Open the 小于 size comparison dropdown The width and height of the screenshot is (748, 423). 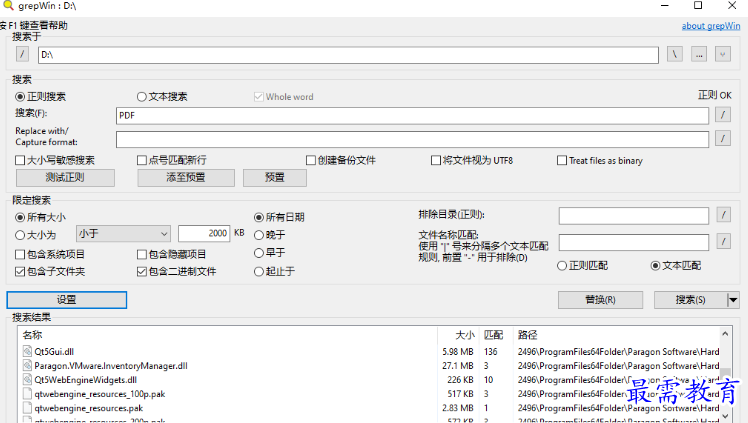(x=123, y=234)
